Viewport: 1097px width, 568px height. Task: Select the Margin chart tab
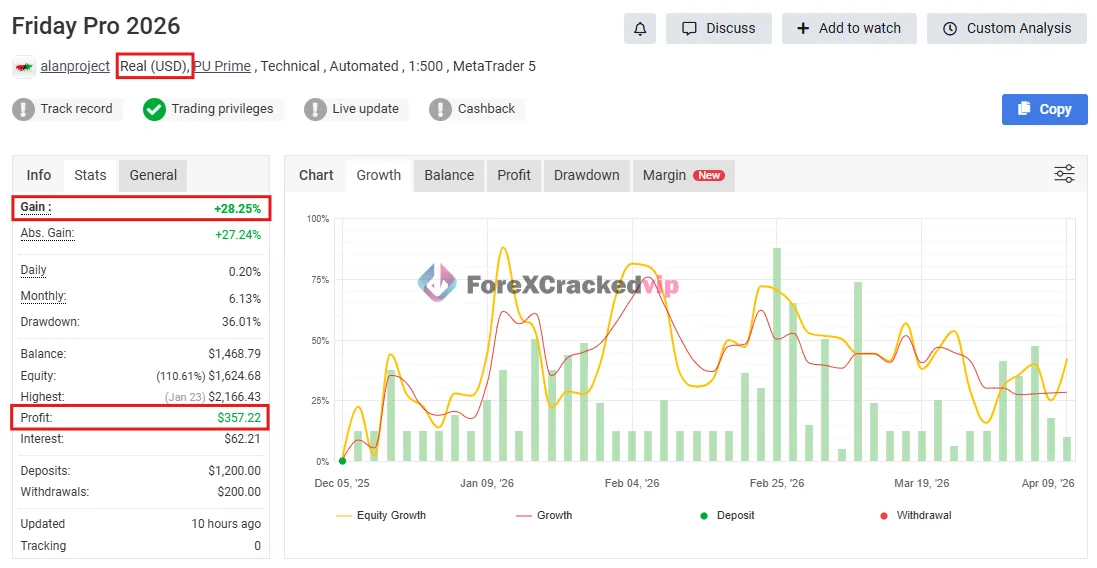(x=684, y=175)
